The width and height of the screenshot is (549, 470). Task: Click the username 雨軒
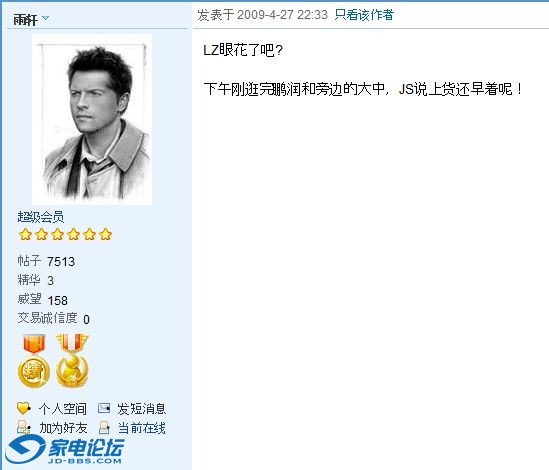[25, 20]
